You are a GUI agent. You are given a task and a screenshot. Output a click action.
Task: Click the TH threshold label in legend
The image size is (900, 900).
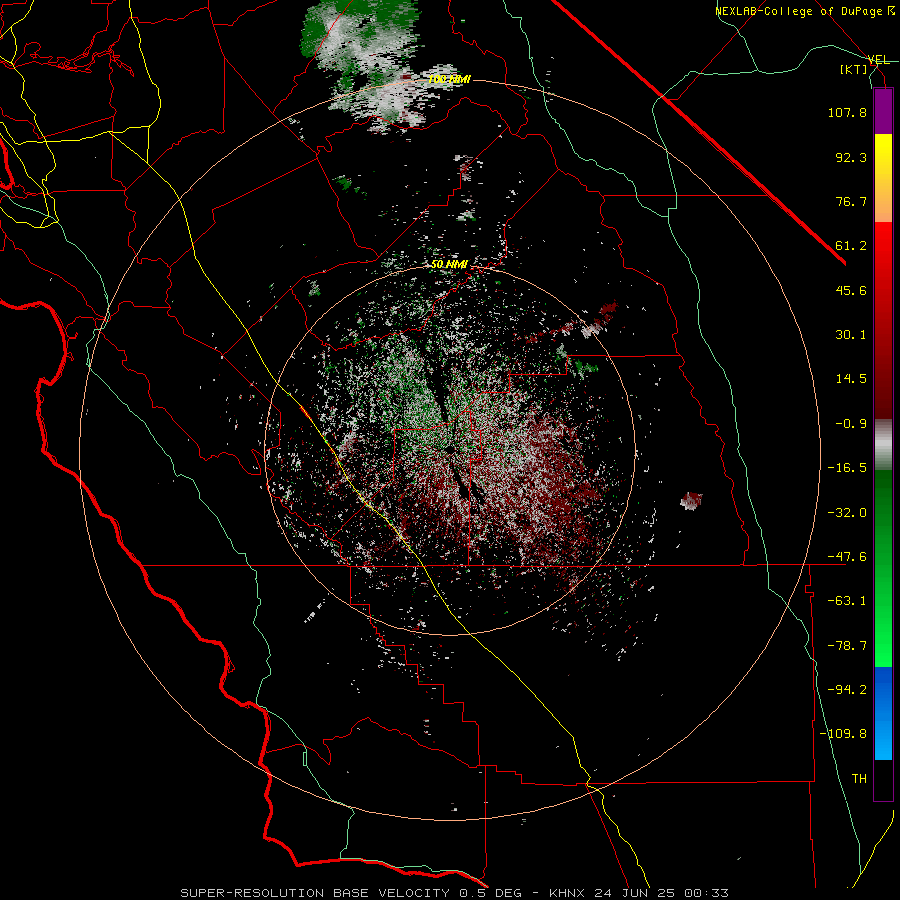point(859,779)
